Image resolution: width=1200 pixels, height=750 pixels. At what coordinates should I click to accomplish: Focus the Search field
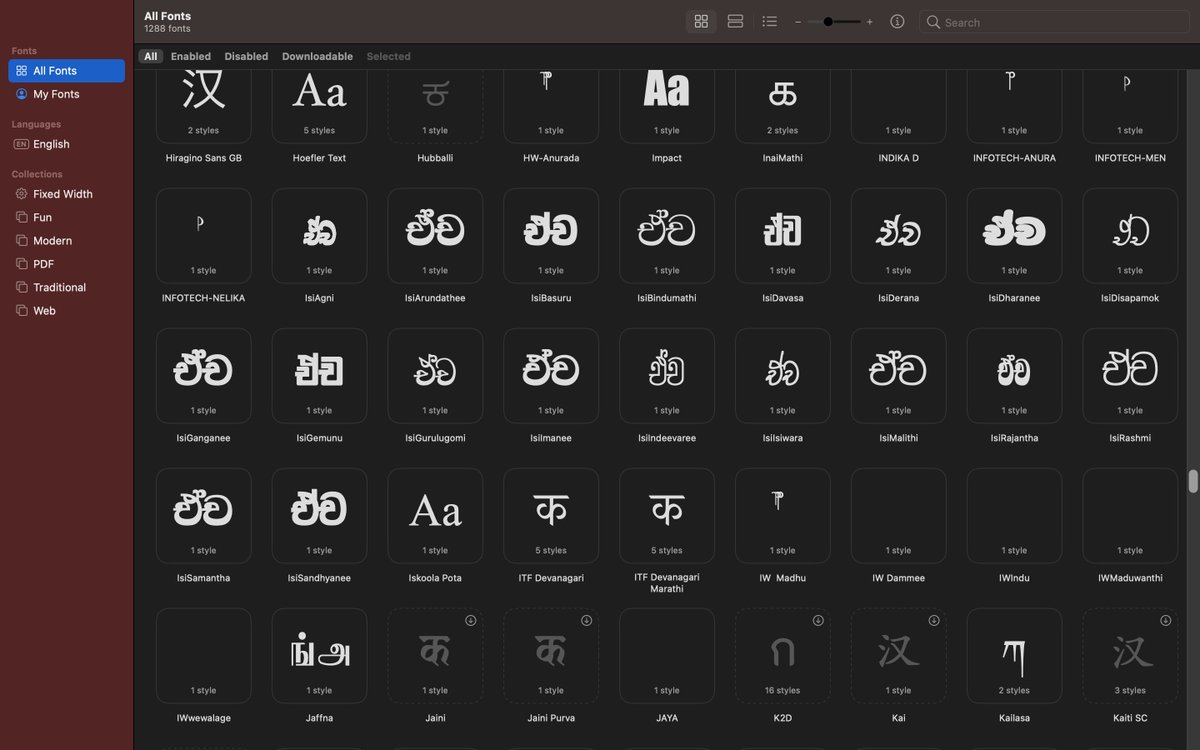1054,22
